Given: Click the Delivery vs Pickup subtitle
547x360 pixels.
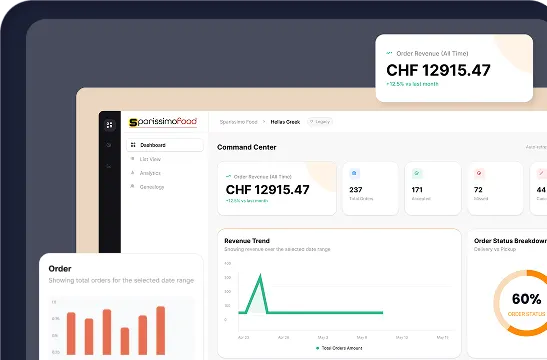Looking at the screenshot, I should point(495,249).
